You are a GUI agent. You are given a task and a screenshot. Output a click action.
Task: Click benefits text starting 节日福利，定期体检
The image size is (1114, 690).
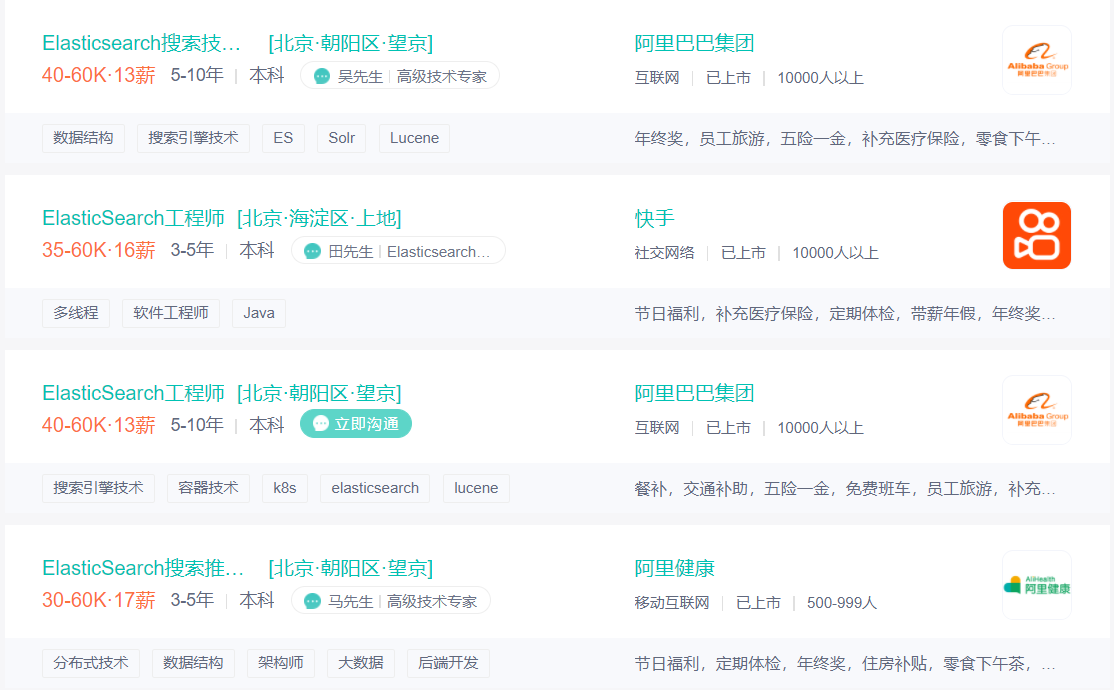coord(845,664)
